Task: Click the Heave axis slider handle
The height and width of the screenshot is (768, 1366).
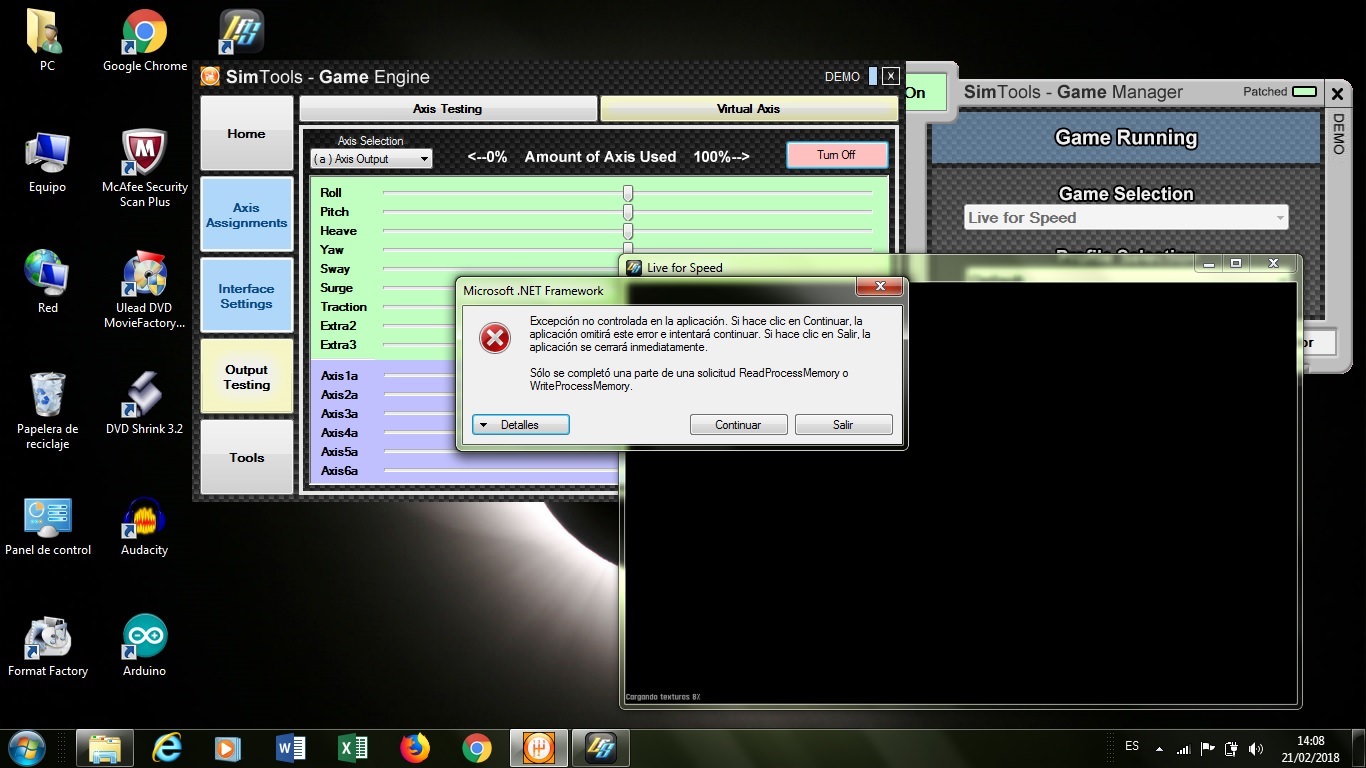Action: [x=628, y=231]
